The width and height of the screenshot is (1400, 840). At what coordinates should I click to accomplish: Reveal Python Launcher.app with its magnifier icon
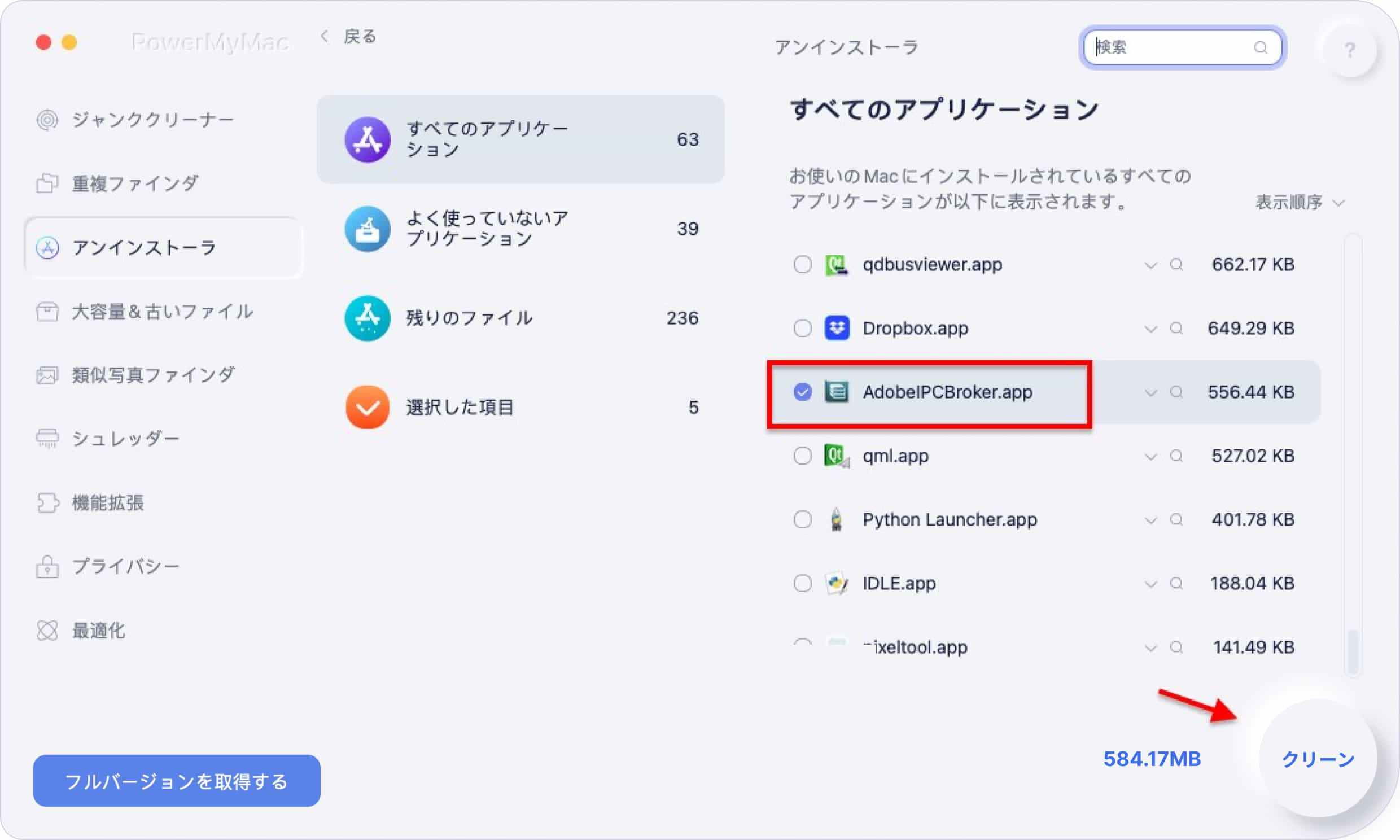pyautogui.click(x=1176, y=519)
